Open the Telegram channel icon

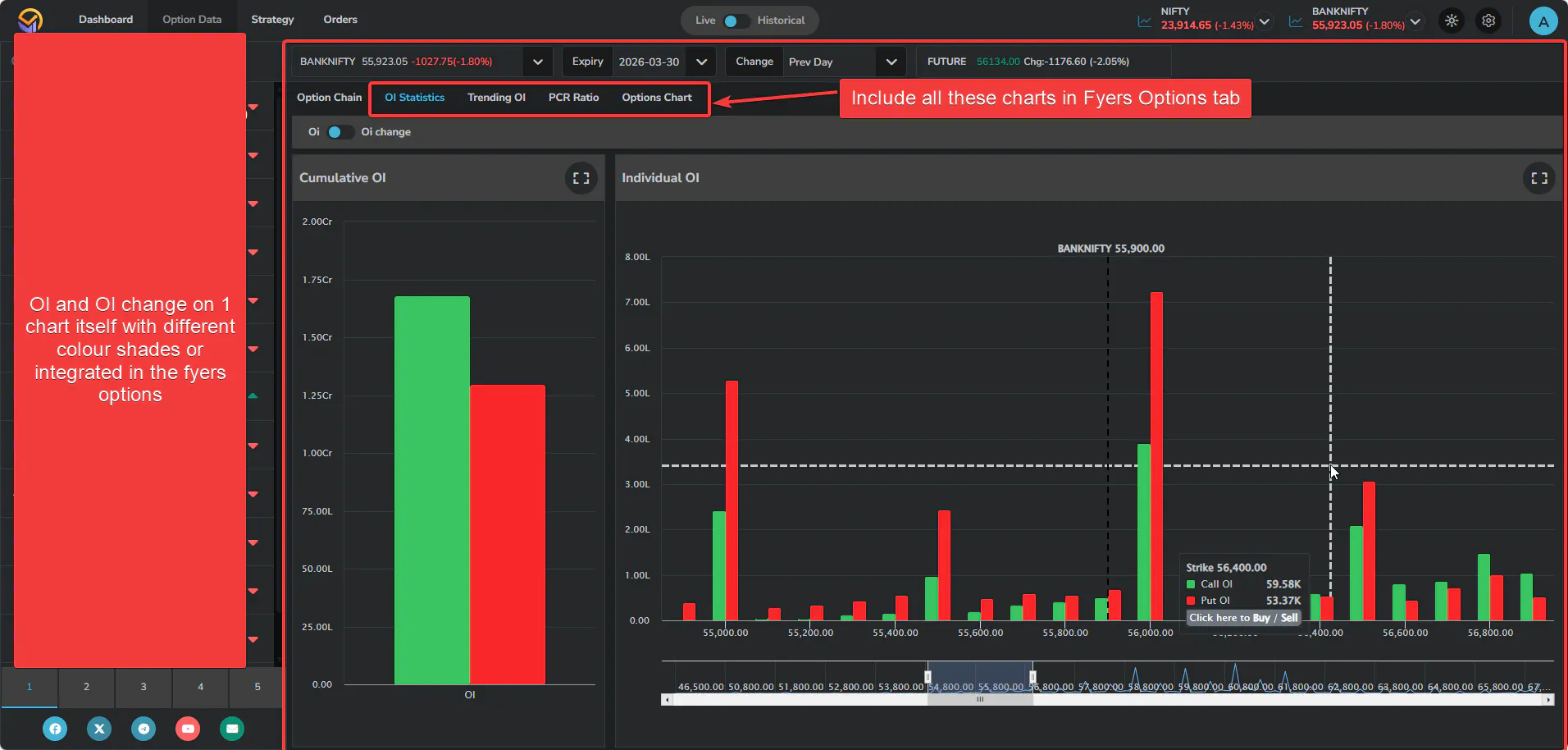(x=144, y=729)
